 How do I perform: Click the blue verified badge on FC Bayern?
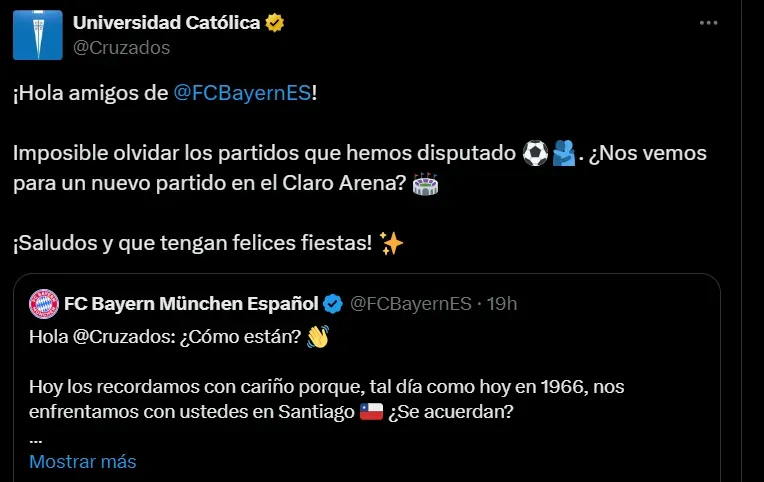point(333,304)
